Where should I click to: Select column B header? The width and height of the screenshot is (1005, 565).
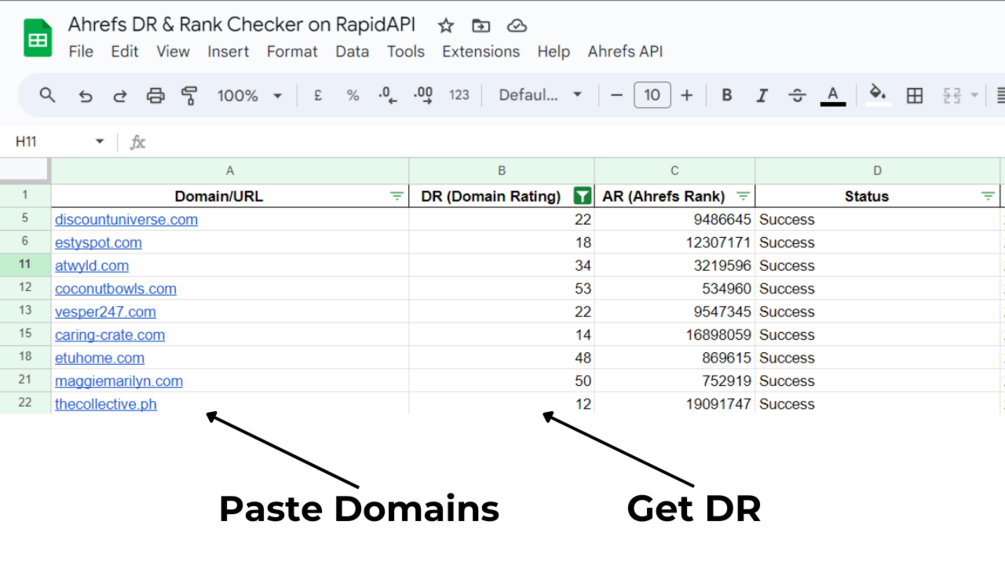point(501,171)
